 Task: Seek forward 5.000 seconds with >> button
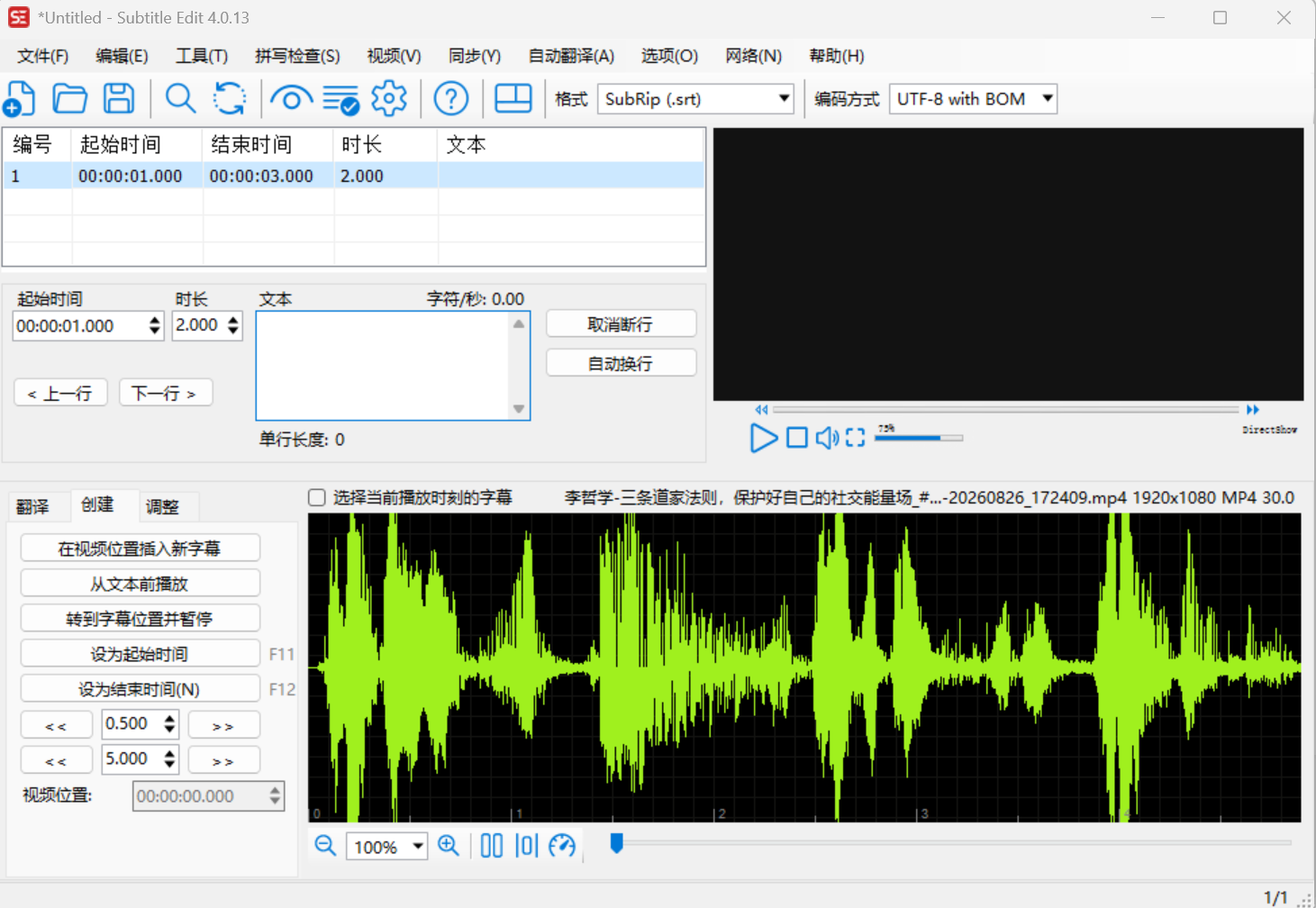click(223, 759)
